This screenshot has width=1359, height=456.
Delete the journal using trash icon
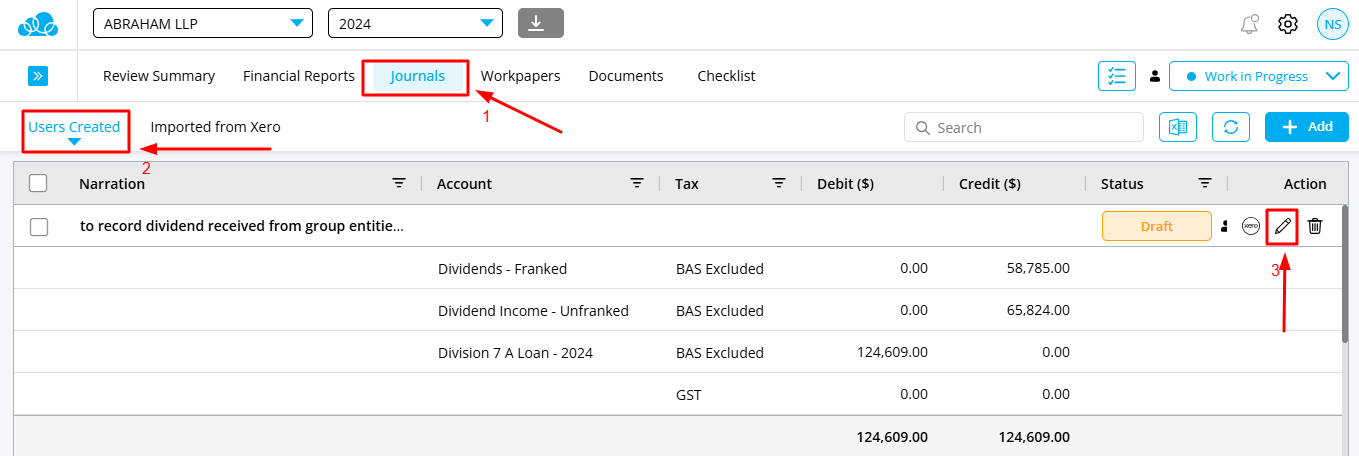tap(1315, 227)
